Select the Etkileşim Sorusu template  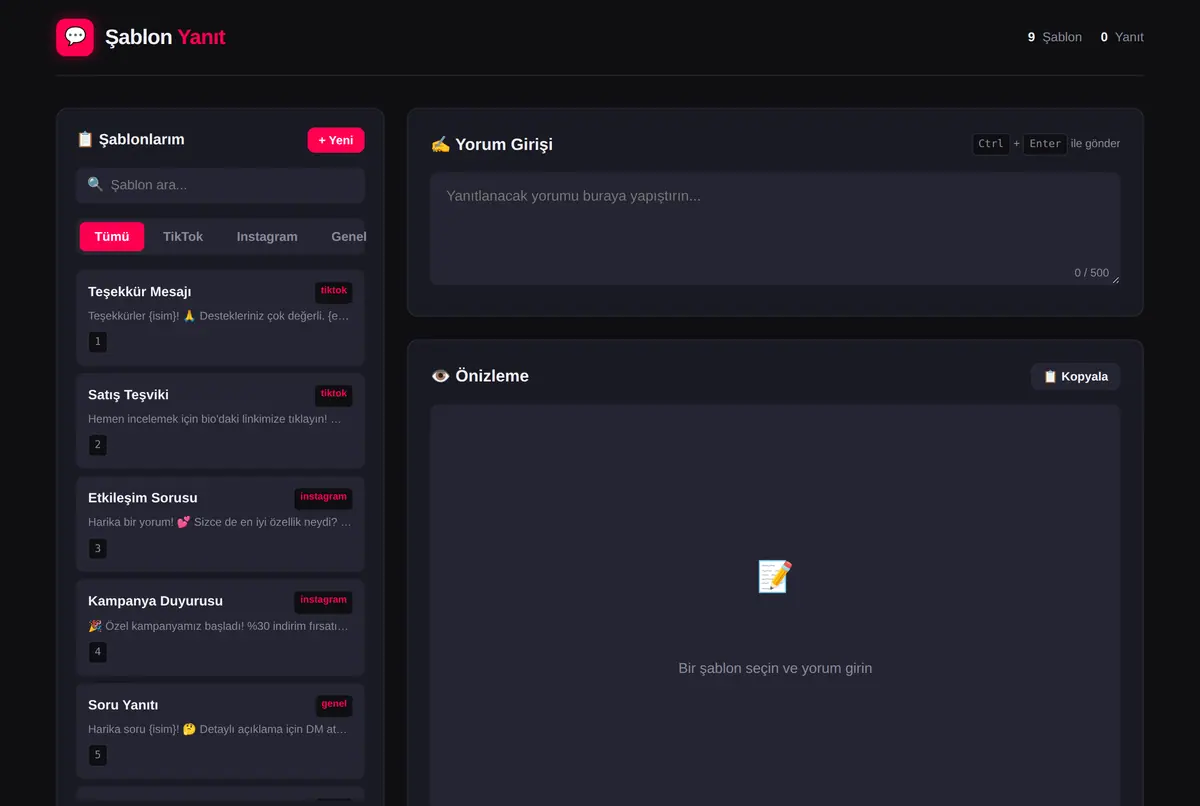pyautogui.click(x=220, y=523)
